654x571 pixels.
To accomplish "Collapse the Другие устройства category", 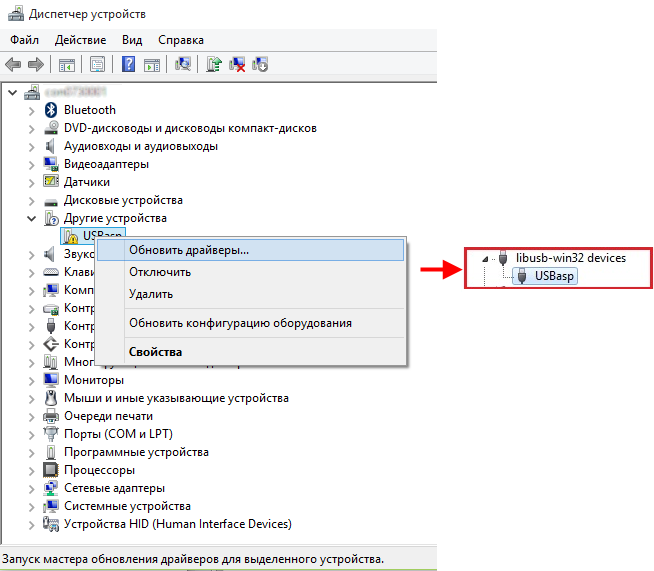I will 32,218.
